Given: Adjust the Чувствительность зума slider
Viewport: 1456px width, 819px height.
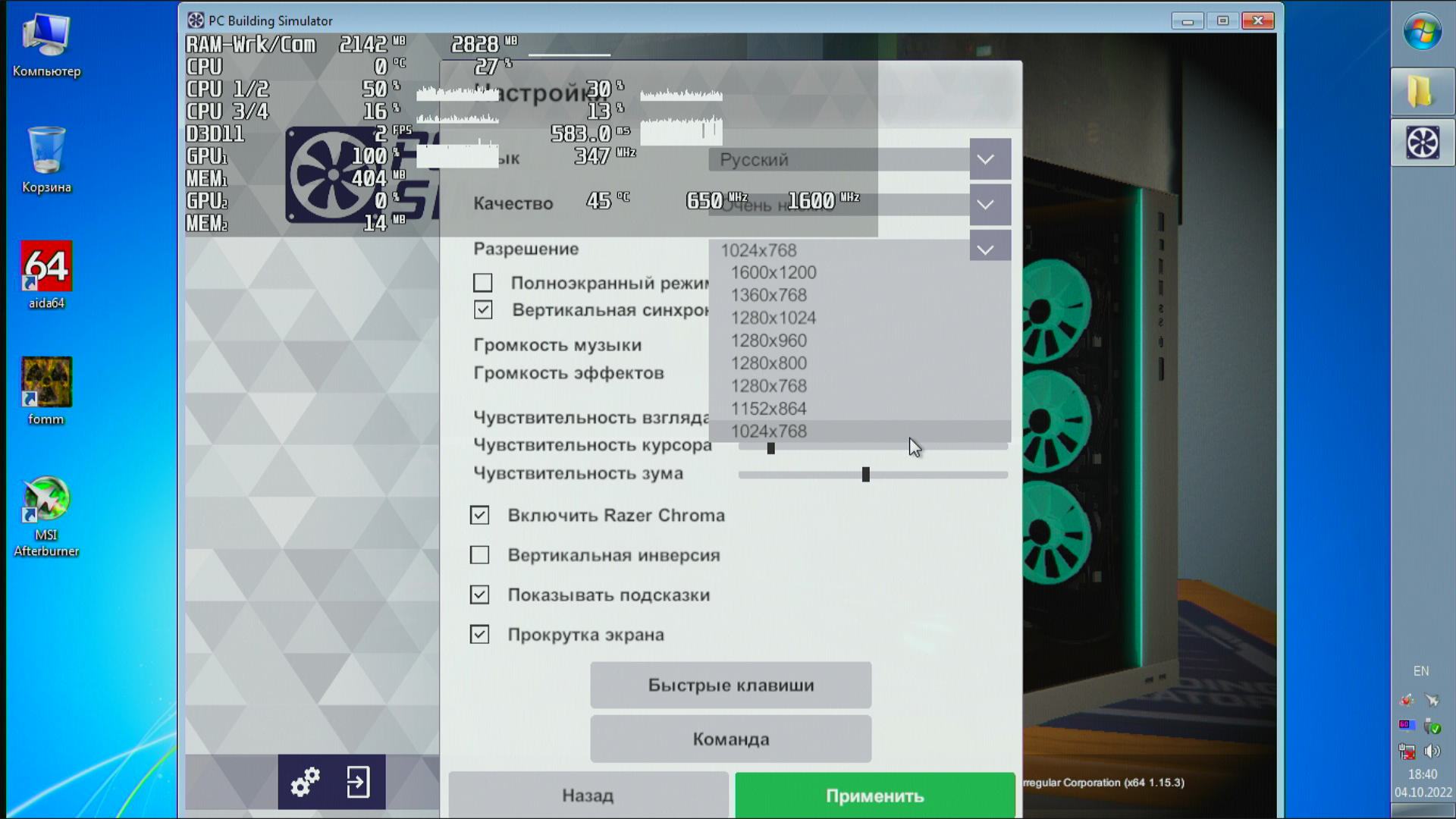Looking at the screenshot, I should tap(865, 475).
